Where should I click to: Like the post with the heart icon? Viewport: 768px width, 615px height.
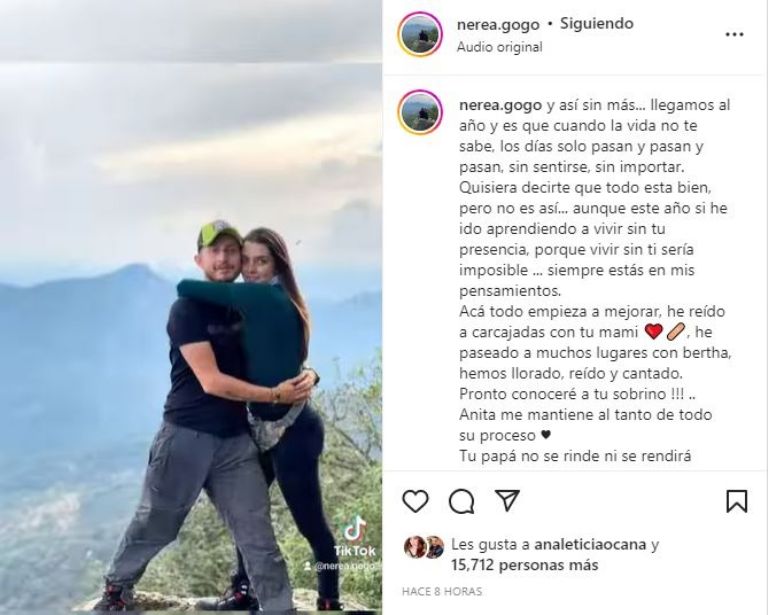pos(415,501)
